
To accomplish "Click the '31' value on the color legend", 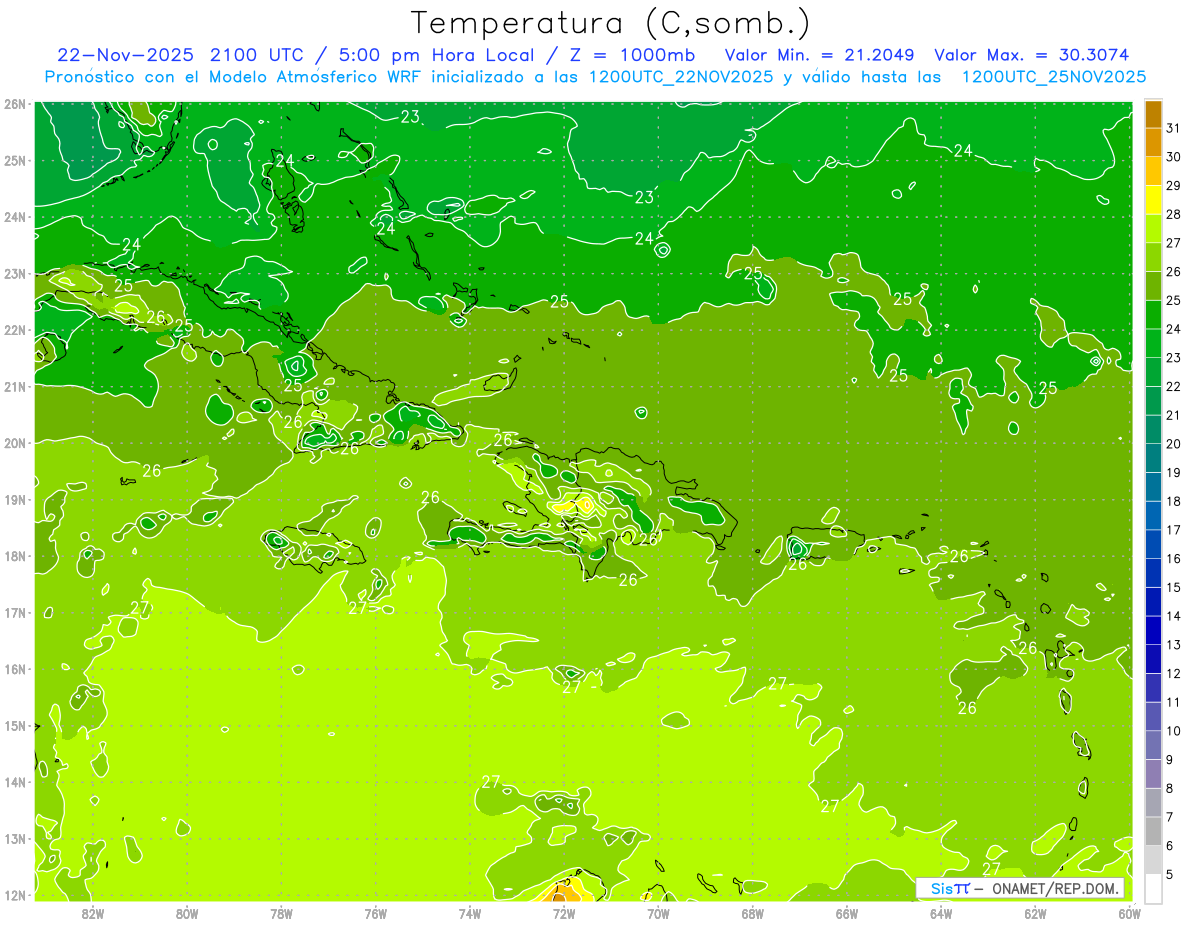I will point(1173,127).
